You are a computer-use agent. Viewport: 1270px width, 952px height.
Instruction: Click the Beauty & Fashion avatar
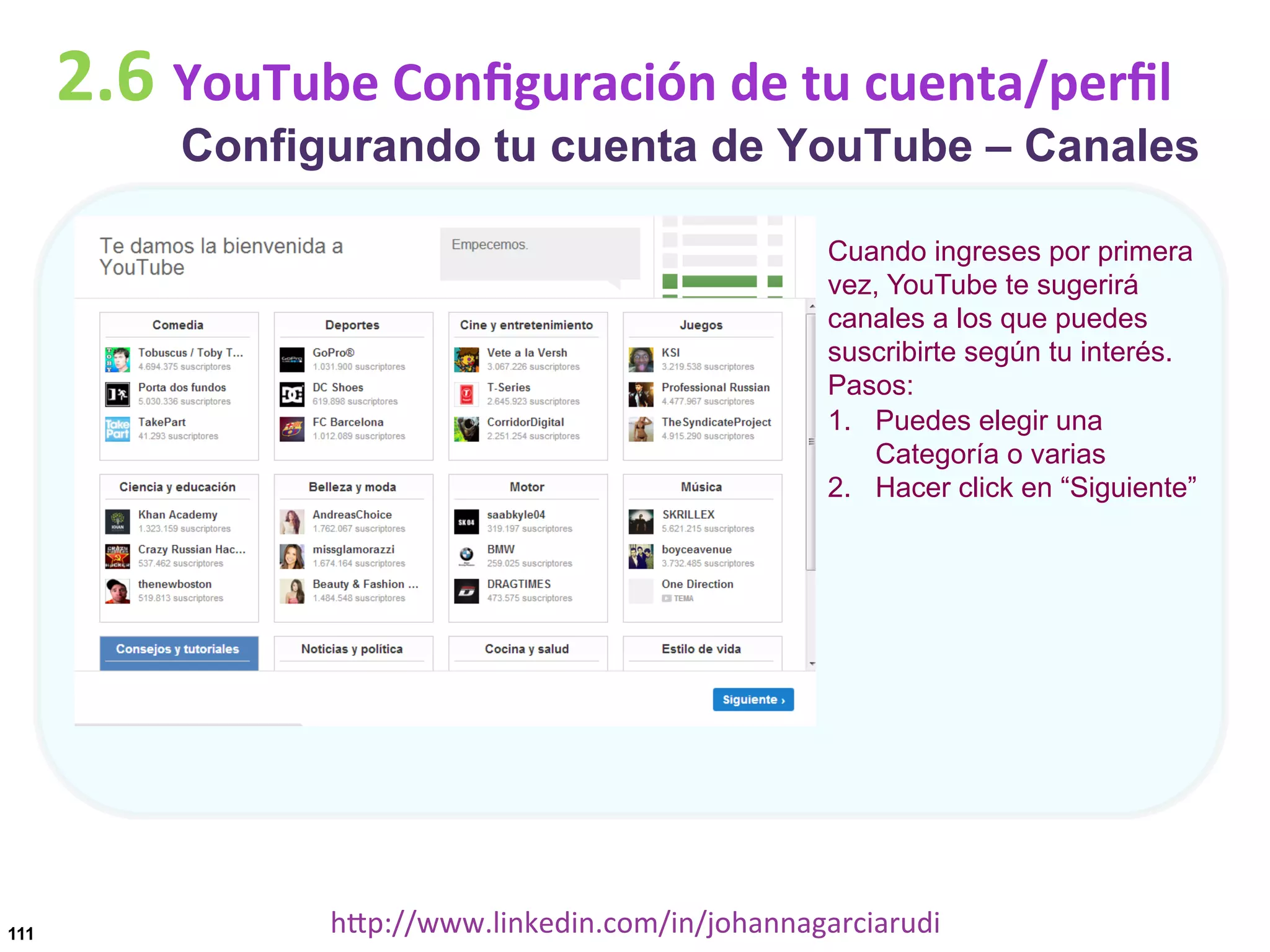tap(292, 591)
